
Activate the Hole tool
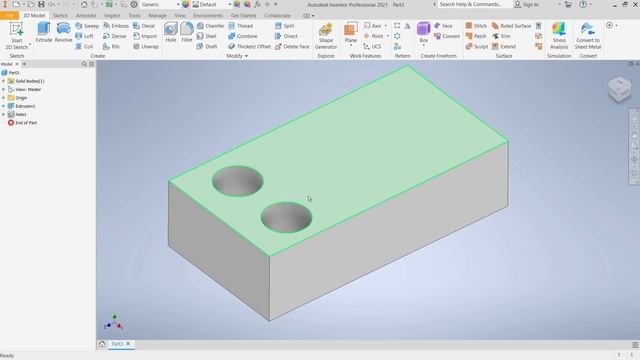point(171,32)
